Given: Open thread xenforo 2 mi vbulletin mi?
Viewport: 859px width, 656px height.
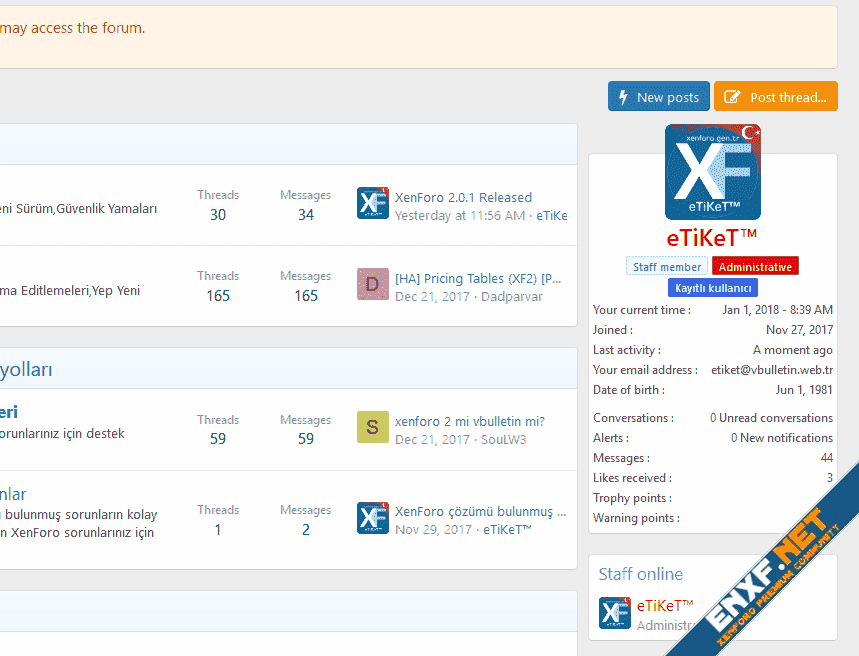Looking at the screenshot, I should [x=469, y=421].
